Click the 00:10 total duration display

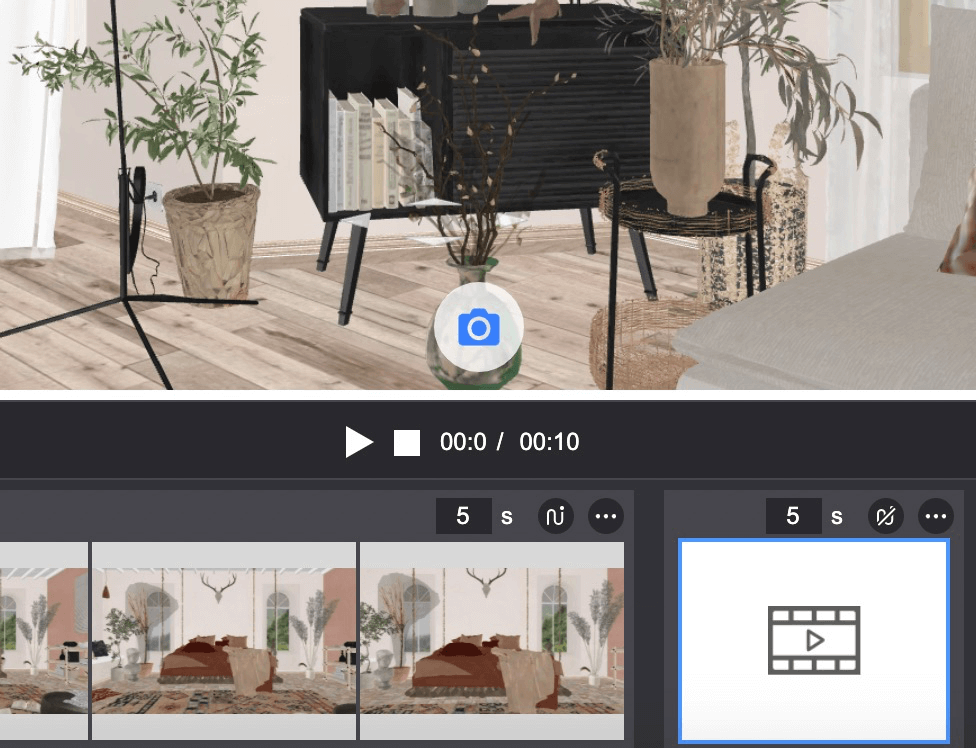tap(549, 442)
